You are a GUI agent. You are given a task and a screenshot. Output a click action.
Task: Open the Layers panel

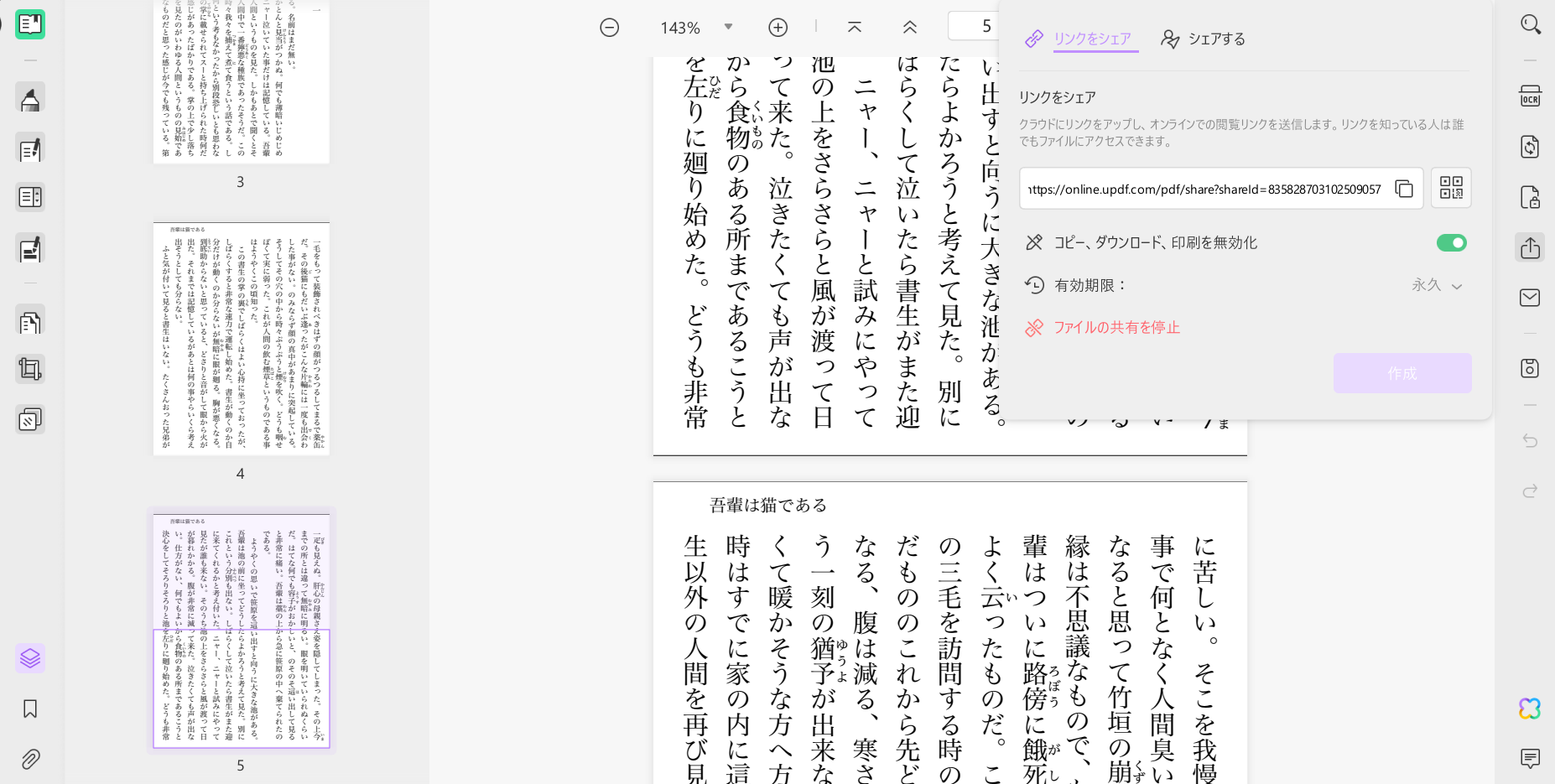[30, 658]
